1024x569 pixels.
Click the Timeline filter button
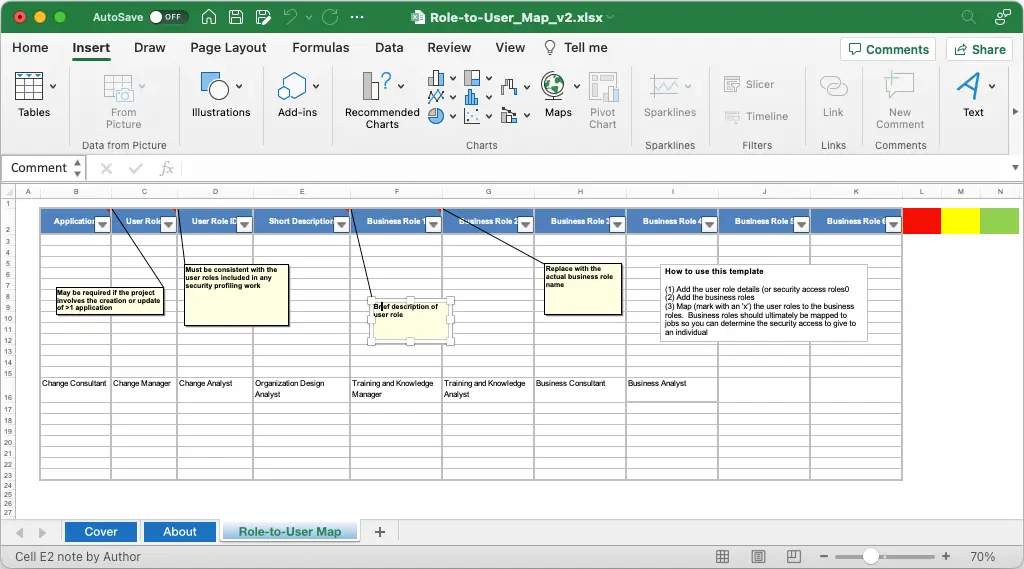pyautogui.click(x=756, y=116)
